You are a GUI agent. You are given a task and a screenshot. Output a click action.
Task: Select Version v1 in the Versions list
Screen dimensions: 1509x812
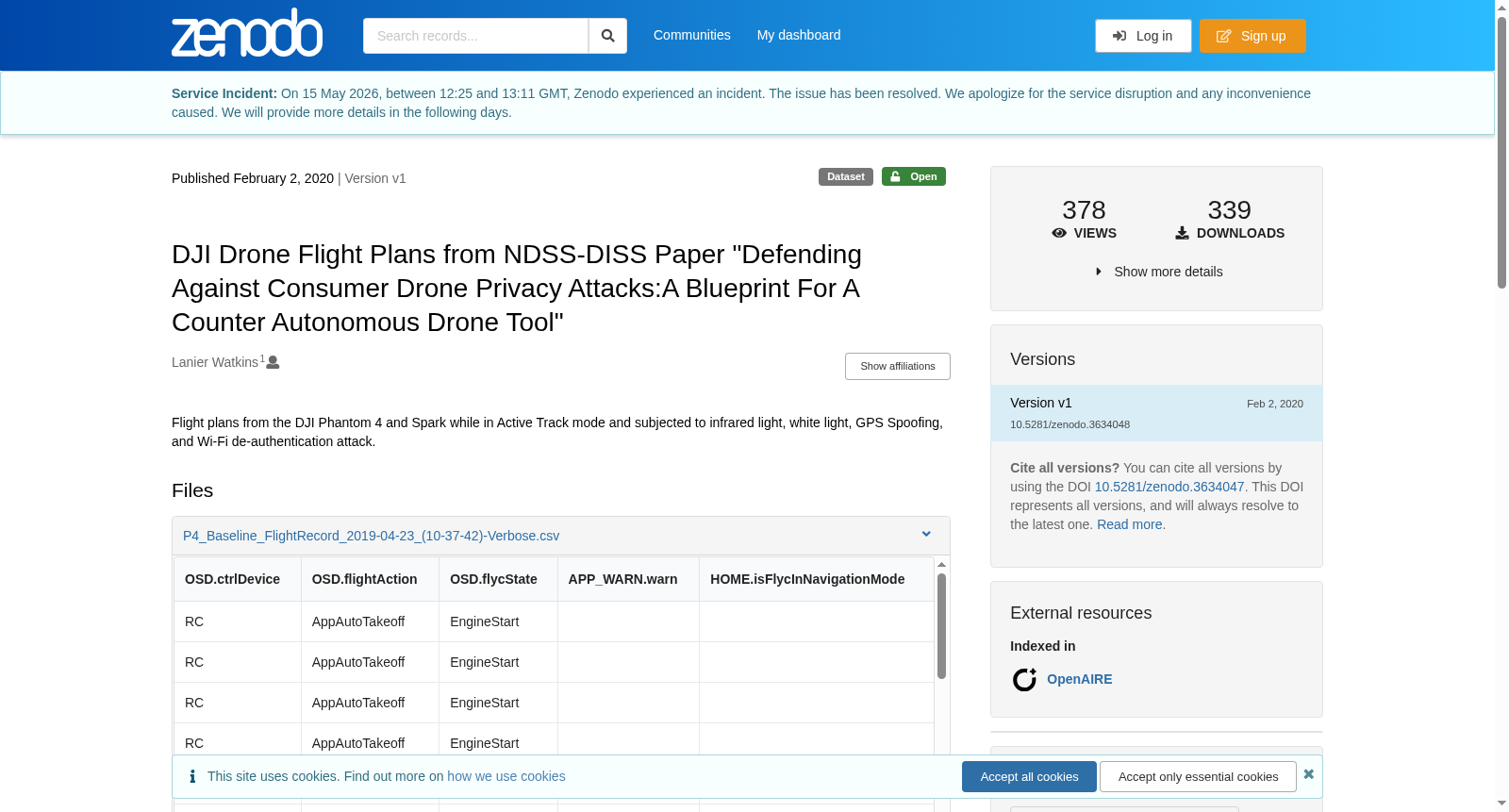click(x=1156, y=413)
